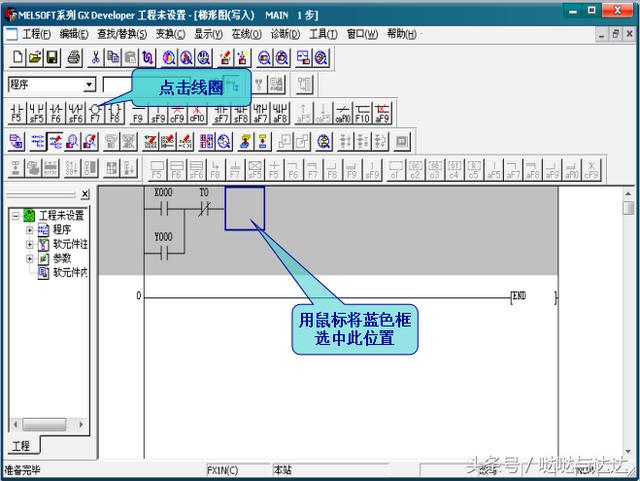This screenshot has height=481, width=640.
Task: Insert parallel falling pulse aF8
Action: 280,113
